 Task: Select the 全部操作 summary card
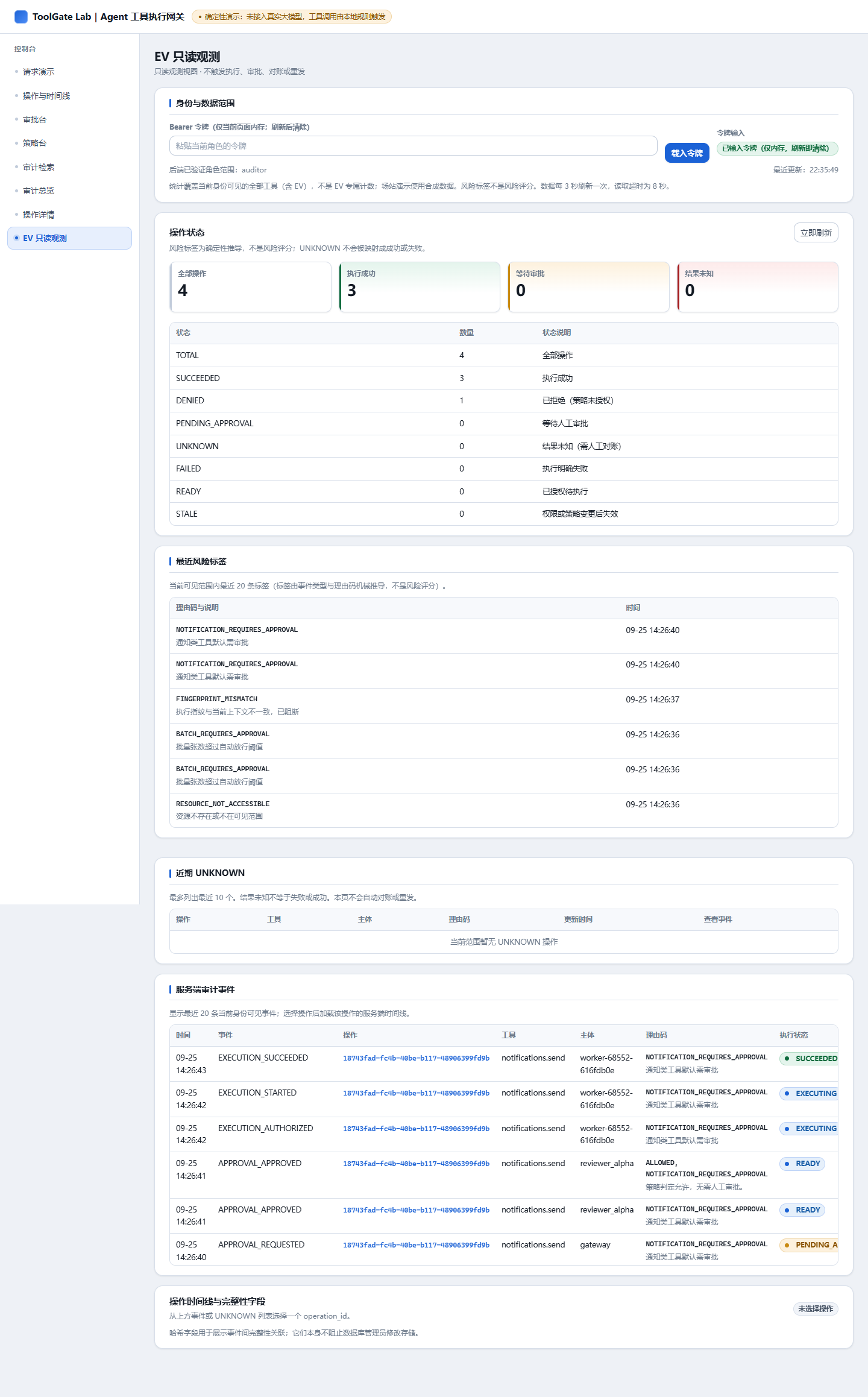click(251, 287)
